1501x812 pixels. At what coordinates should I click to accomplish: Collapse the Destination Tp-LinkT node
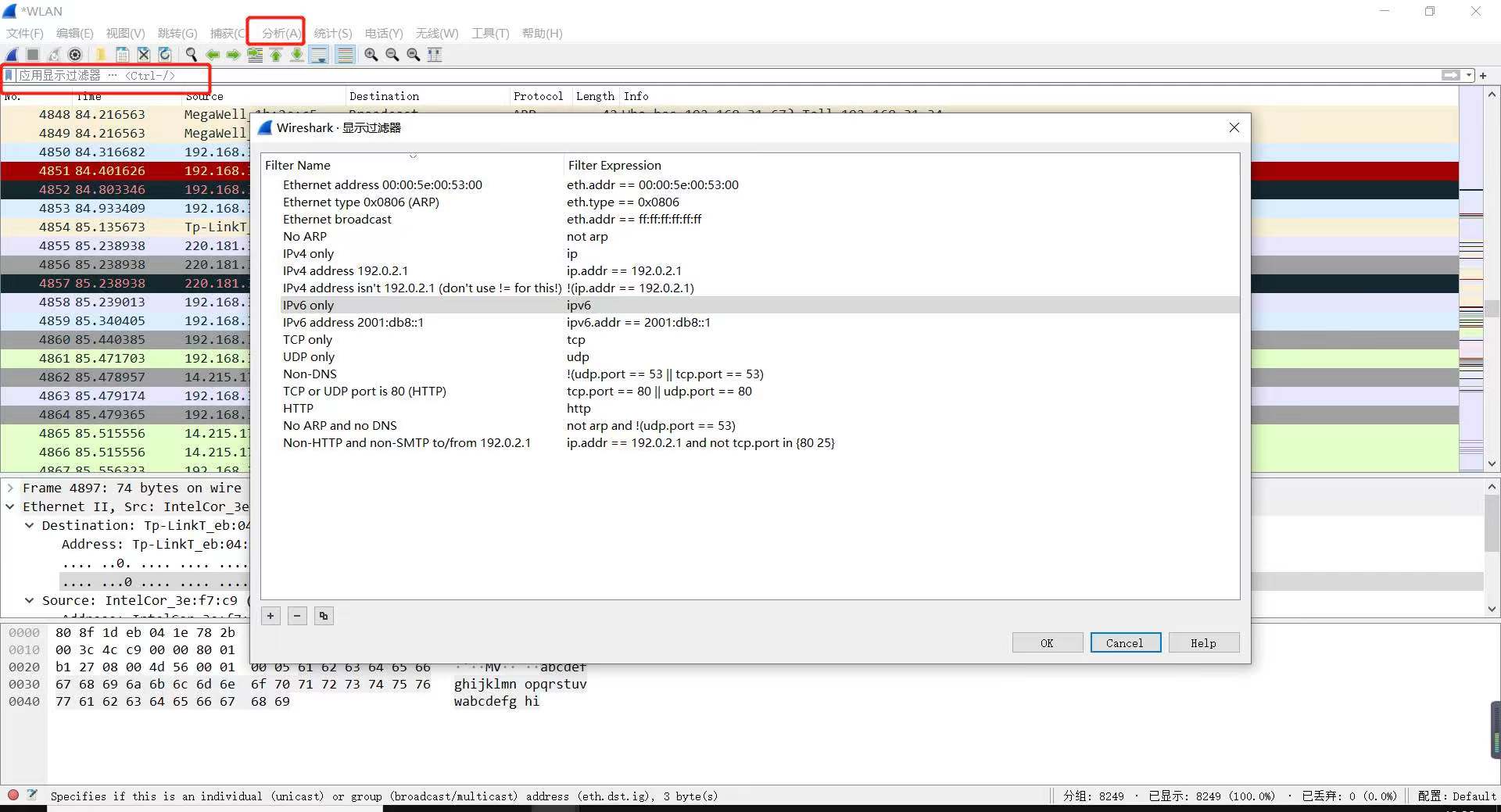click(x=29, y=525)
